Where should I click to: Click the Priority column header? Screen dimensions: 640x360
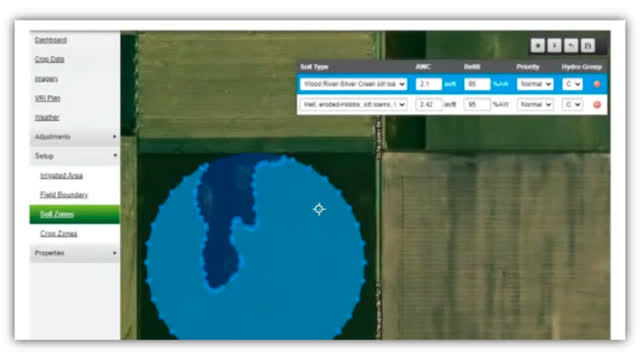pos(528,67)
